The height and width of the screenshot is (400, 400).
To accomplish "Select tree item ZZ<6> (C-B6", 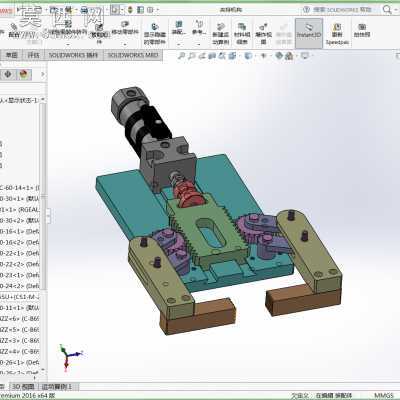I will [20, 319].
